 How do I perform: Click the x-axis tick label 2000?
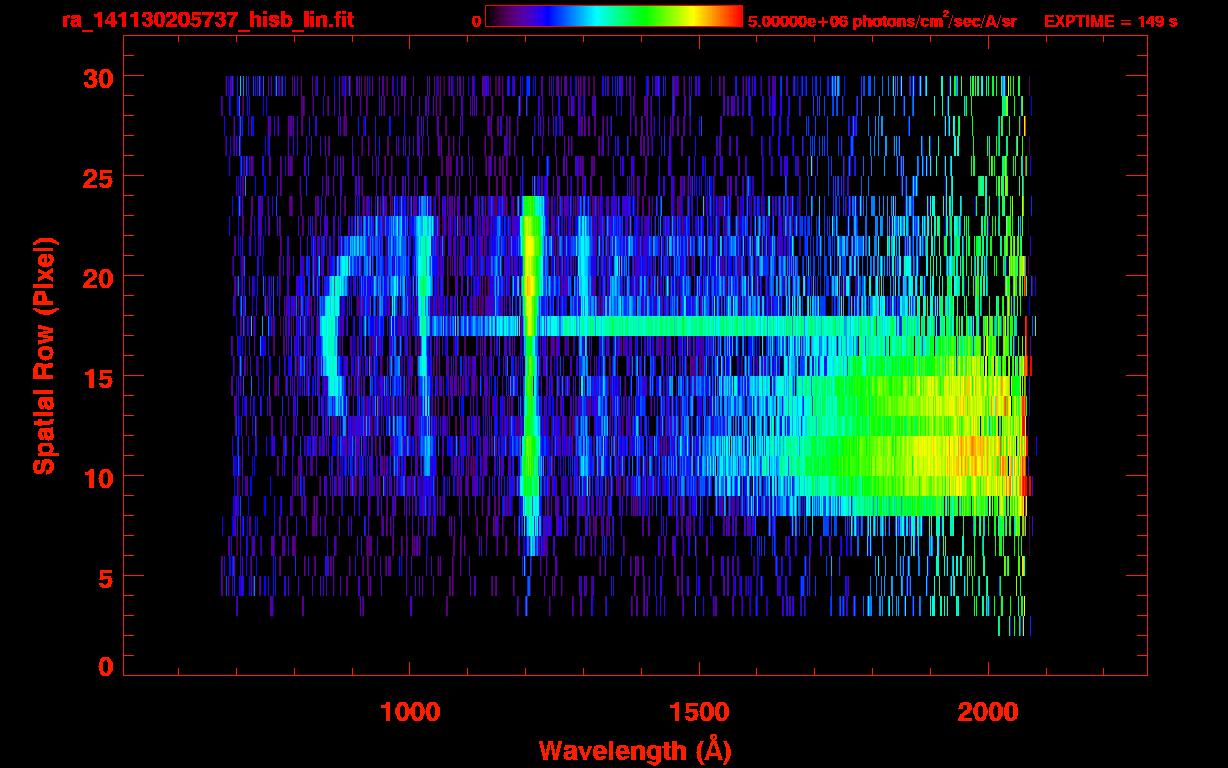tap(988, 712)
